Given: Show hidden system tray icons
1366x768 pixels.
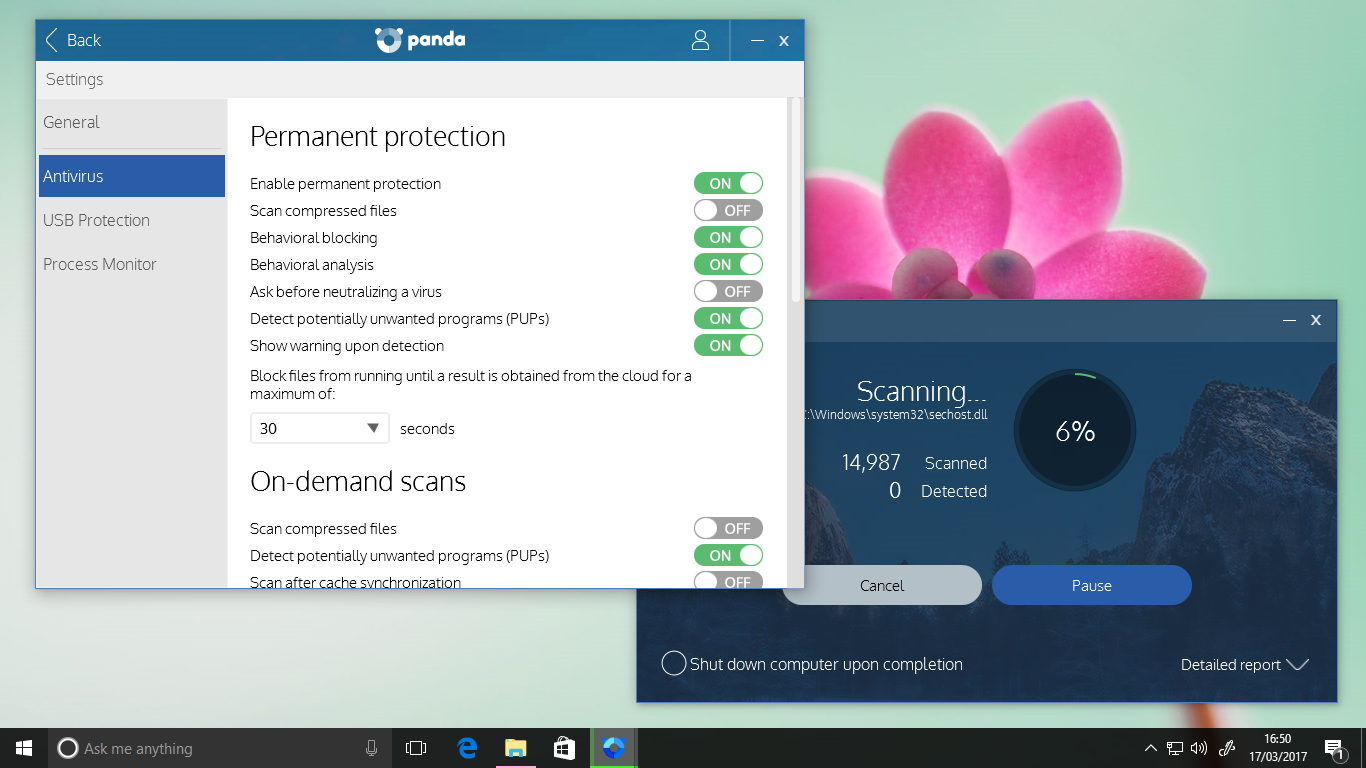Looking at the screenshot, I should (1150, 748).
